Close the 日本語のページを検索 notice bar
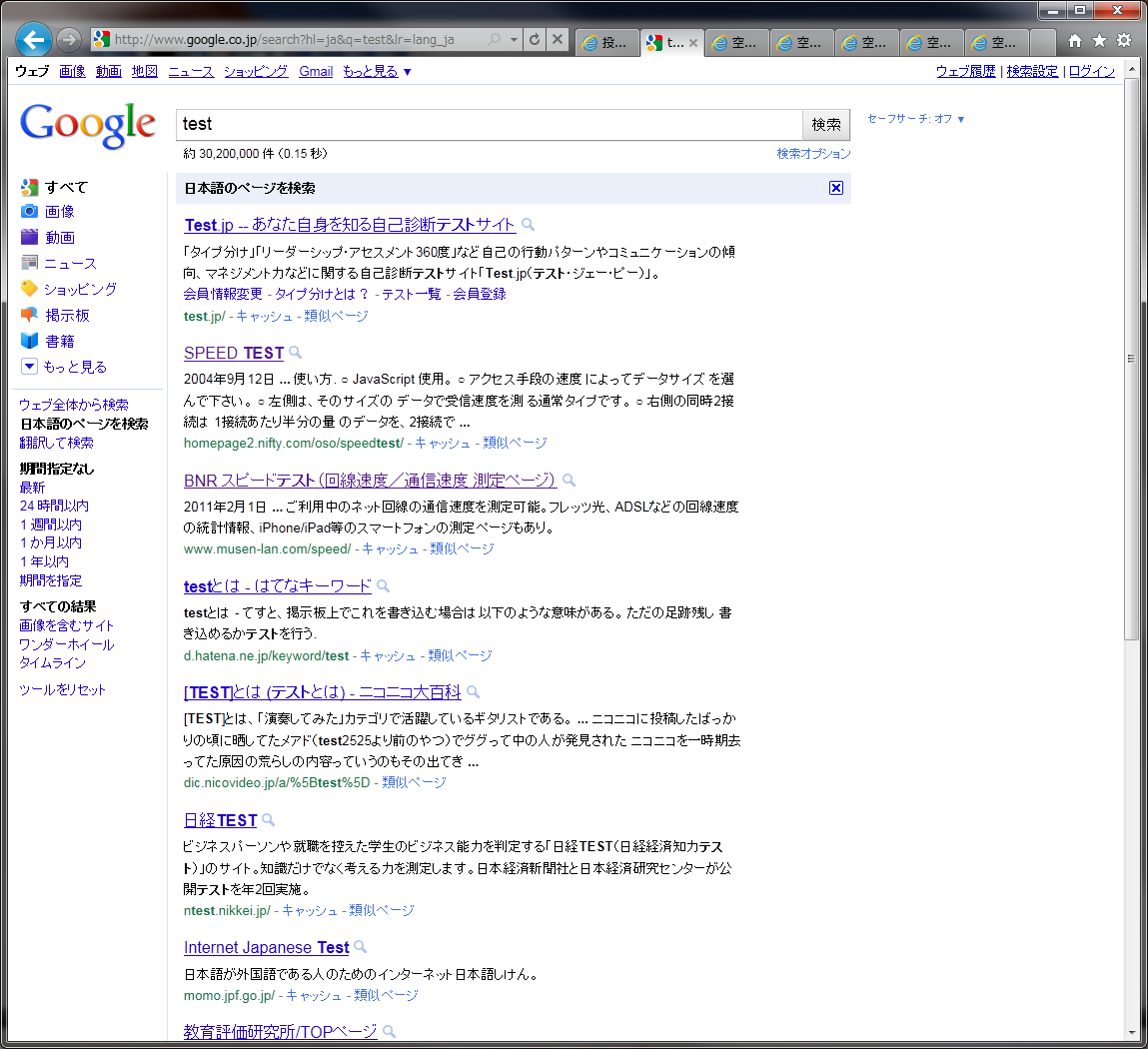Image resolution: width=1148 pixels, height=1049 pixels. 836,188
